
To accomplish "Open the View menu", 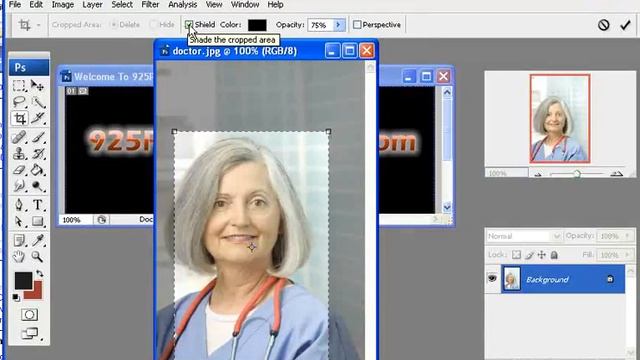I will coord(214,5).
